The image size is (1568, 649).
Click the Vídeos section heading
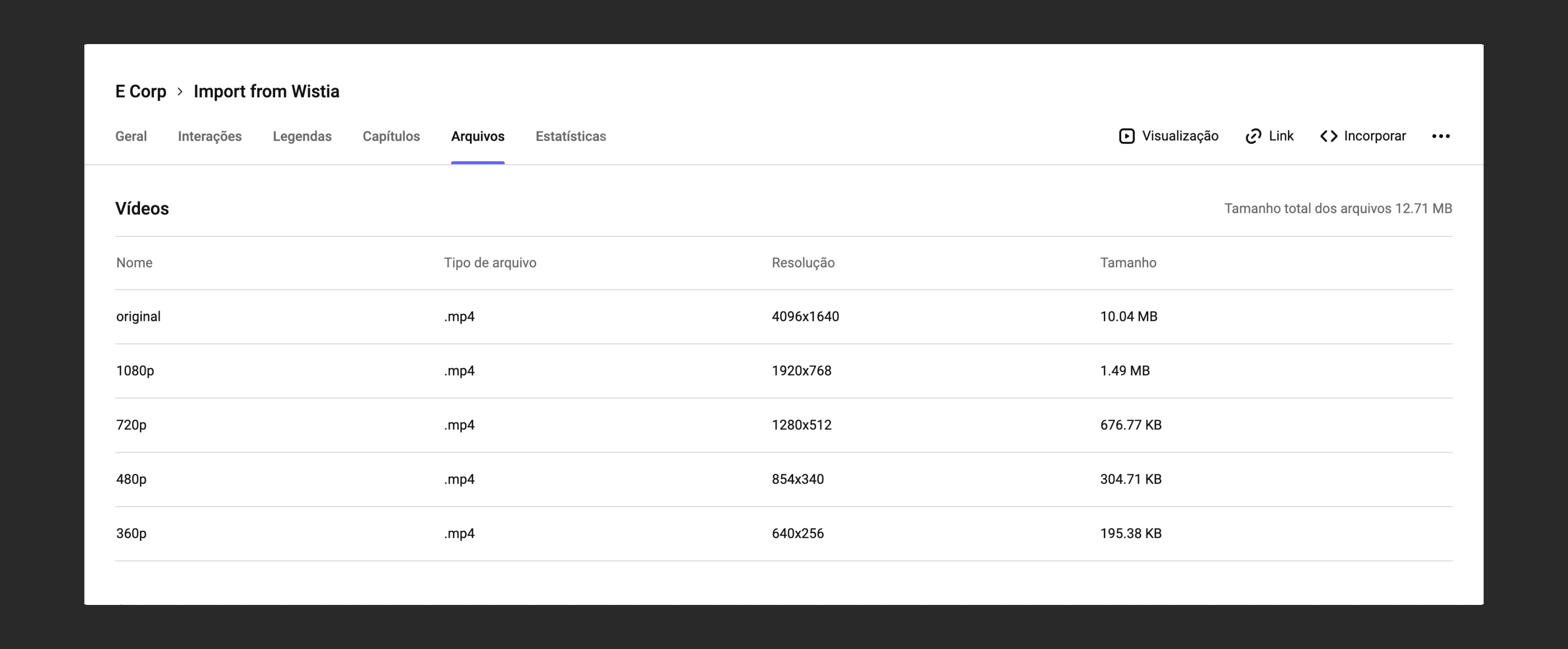(x=142, y=209)
